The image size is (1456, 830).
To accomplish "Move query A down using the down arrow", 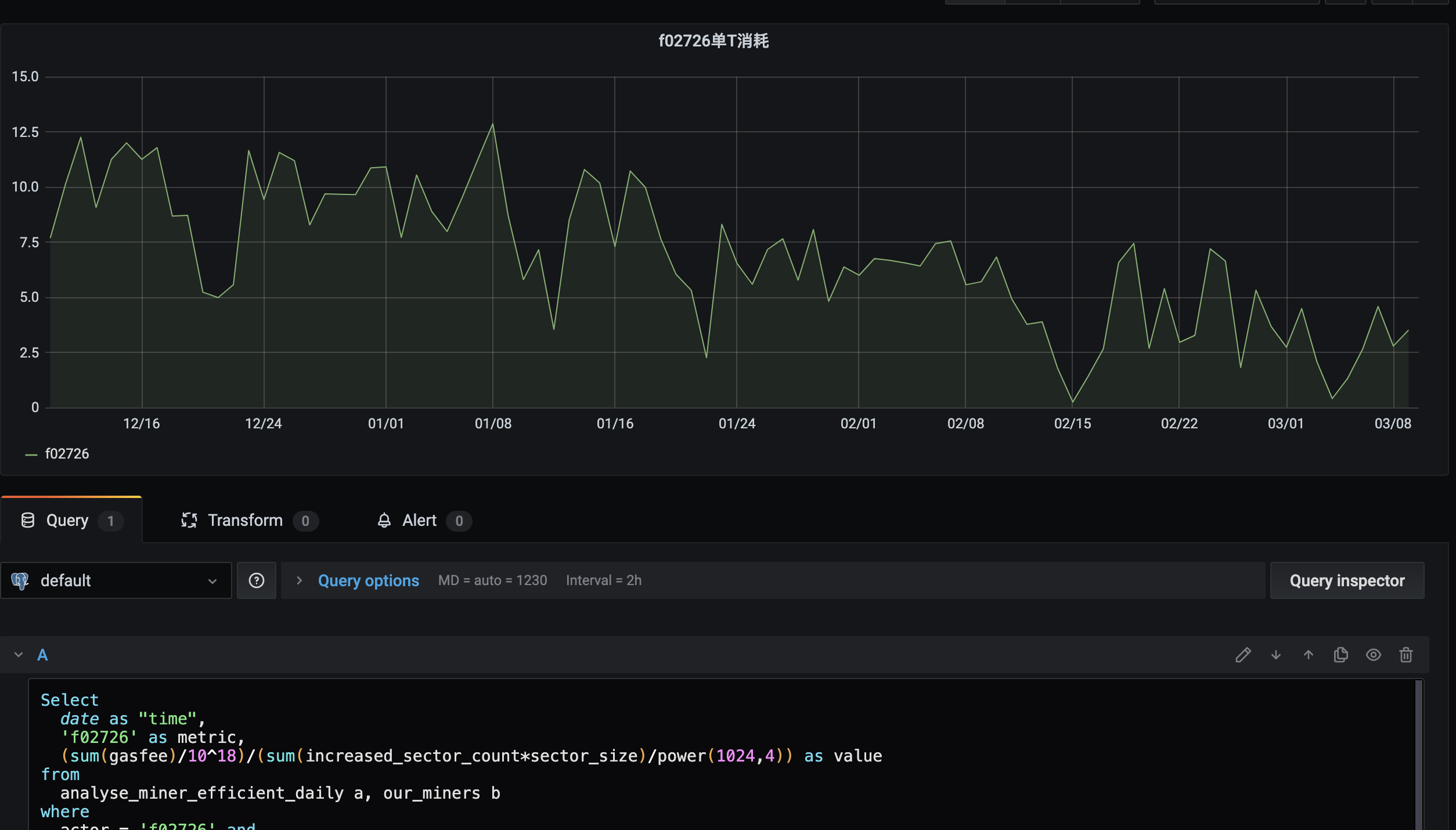I will (x=1276, y=655).
